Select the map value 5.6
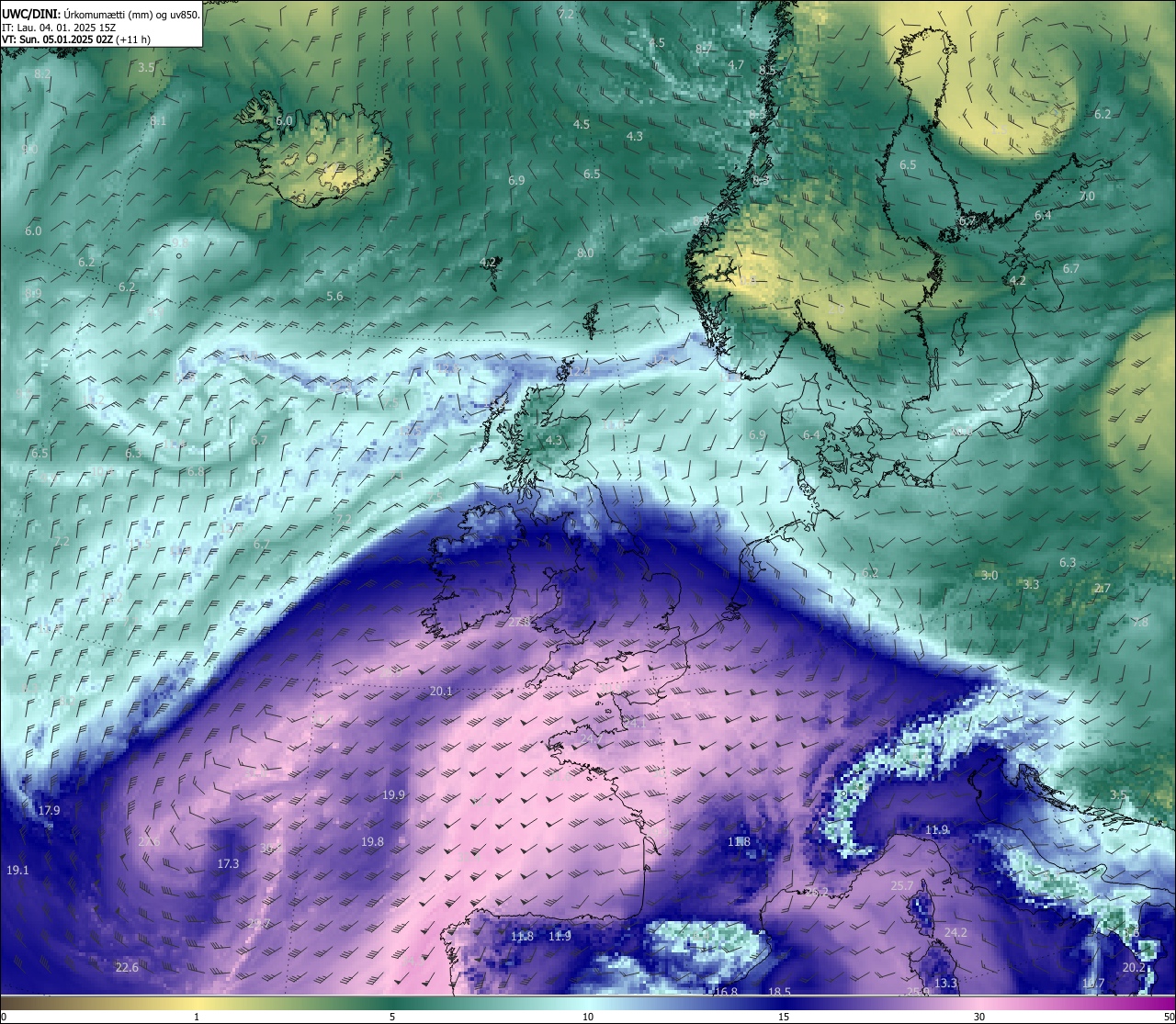This screenshot has height=1024, width=1176. coord(334,297)
